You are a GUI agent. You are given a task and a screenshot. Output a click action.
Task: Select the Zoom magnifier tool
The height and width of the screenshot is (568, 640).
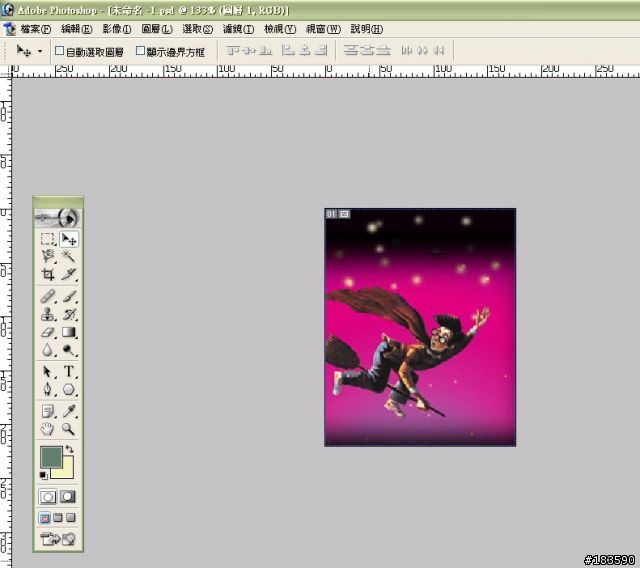(x=69, y=429)
